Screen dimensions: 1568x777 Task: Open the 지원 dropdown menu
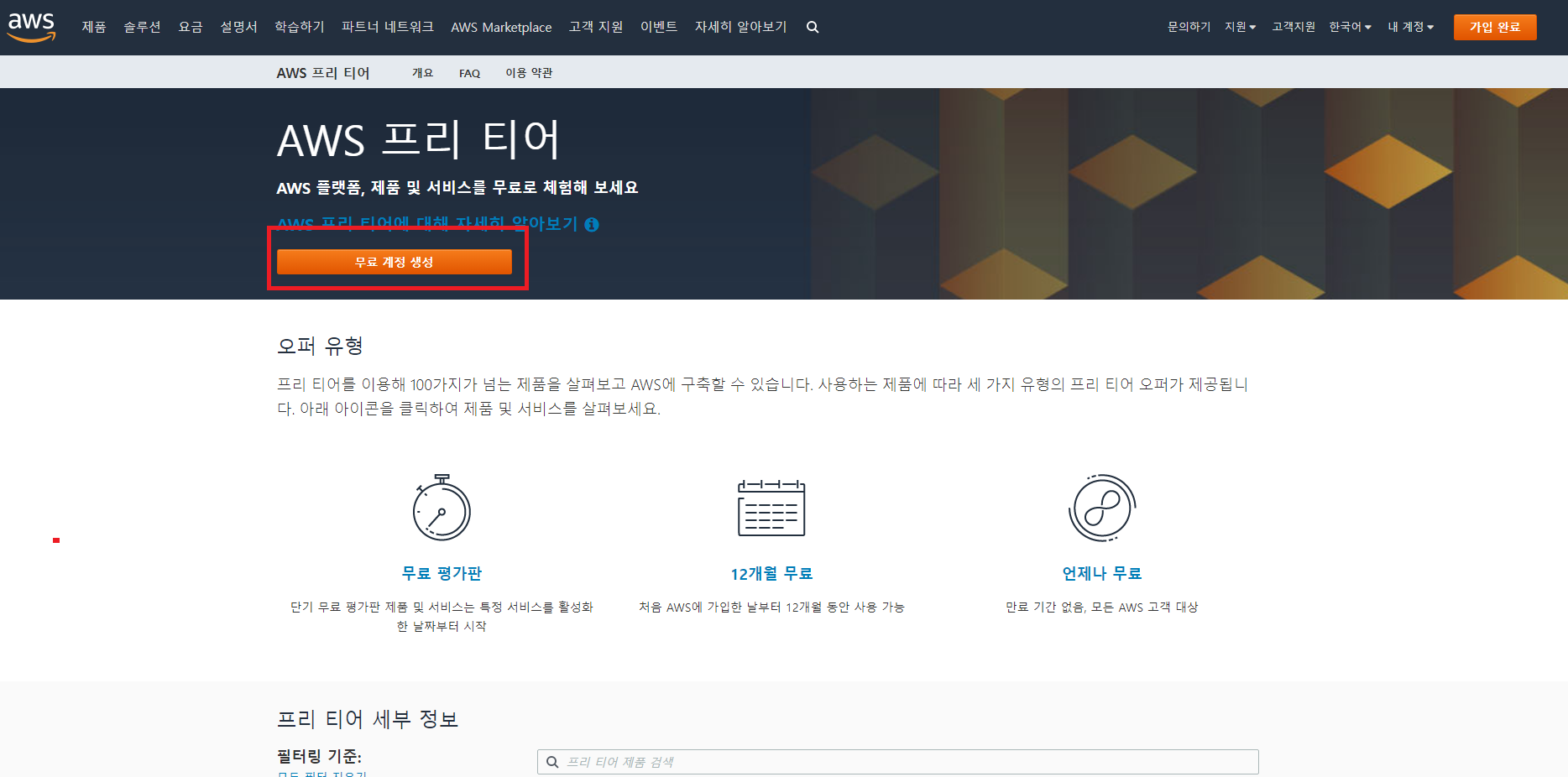pyautogui.click(x=1240, y=27)
